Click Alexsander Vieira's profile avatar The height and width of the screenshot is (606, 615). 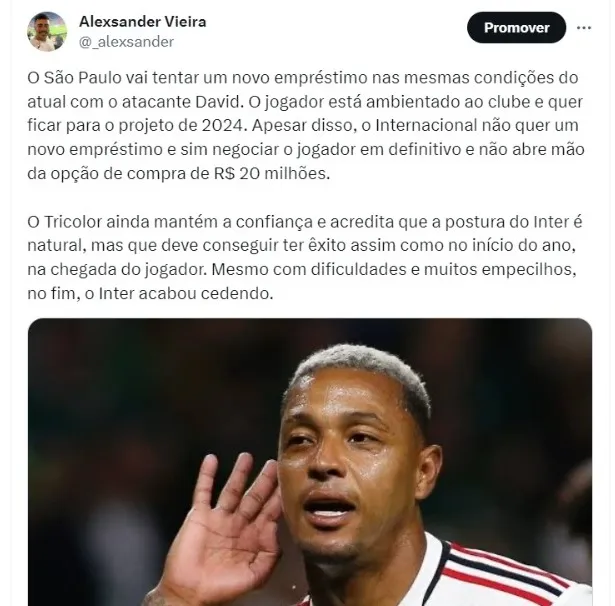pyautogui.click(x=47, y=31)
